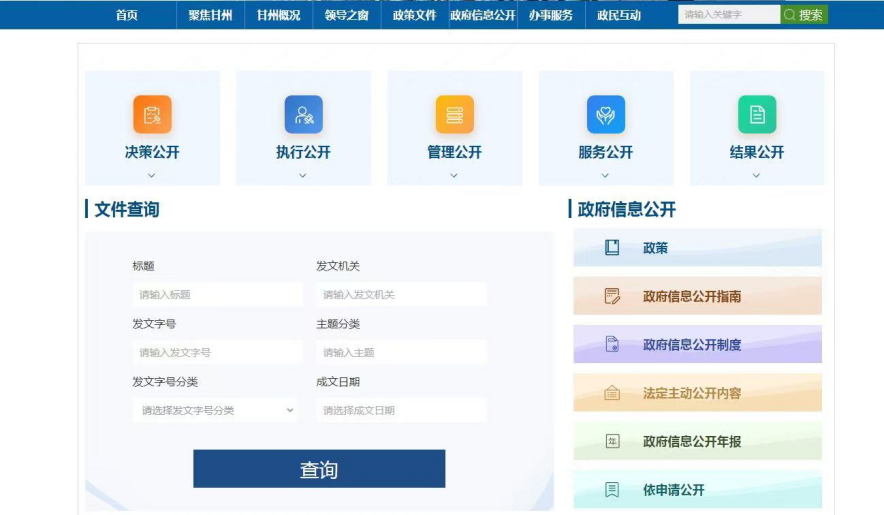The height and width of the screenshot is (515, 884).
Task: Click the 服务公开 card label
Action: [x=605, y=152]
